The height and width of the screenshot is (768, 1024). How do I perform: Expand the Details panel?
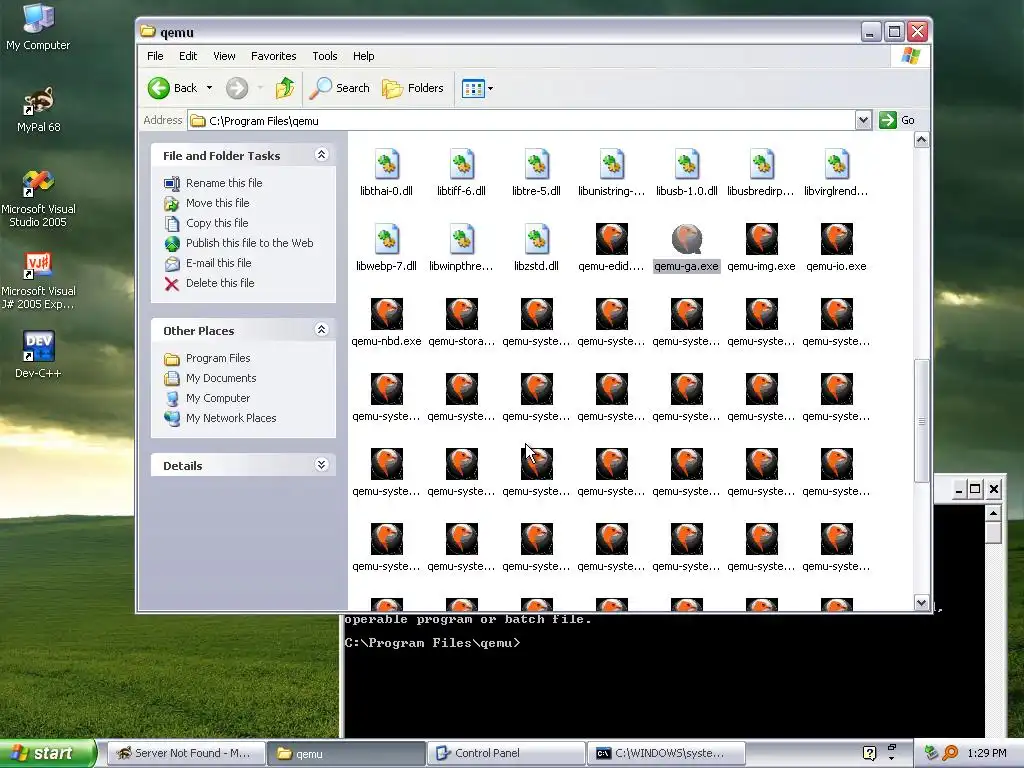(321, 465)
